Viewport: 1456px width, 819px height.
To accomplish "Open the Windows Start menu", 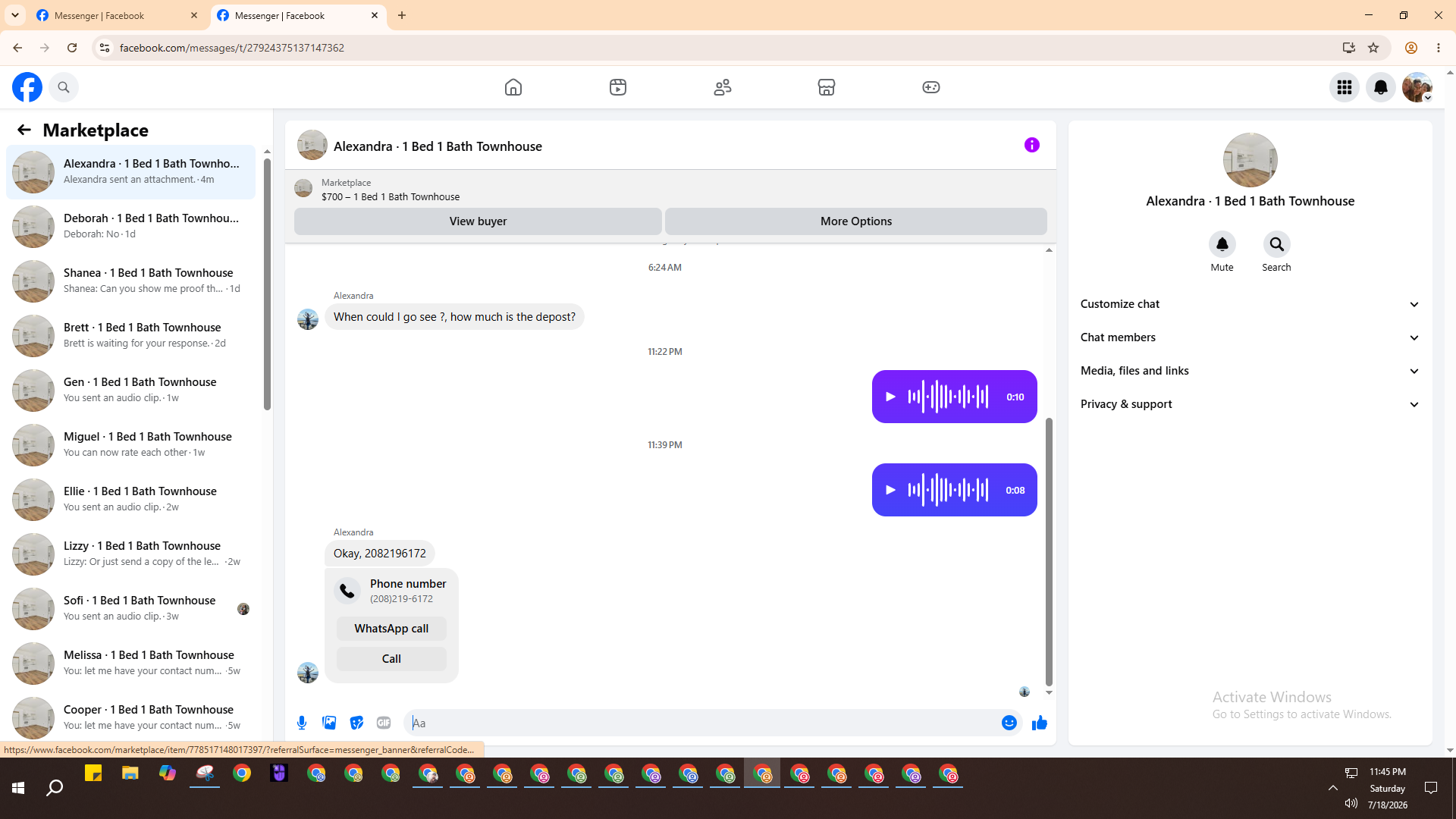I will (x=18, y=788).
